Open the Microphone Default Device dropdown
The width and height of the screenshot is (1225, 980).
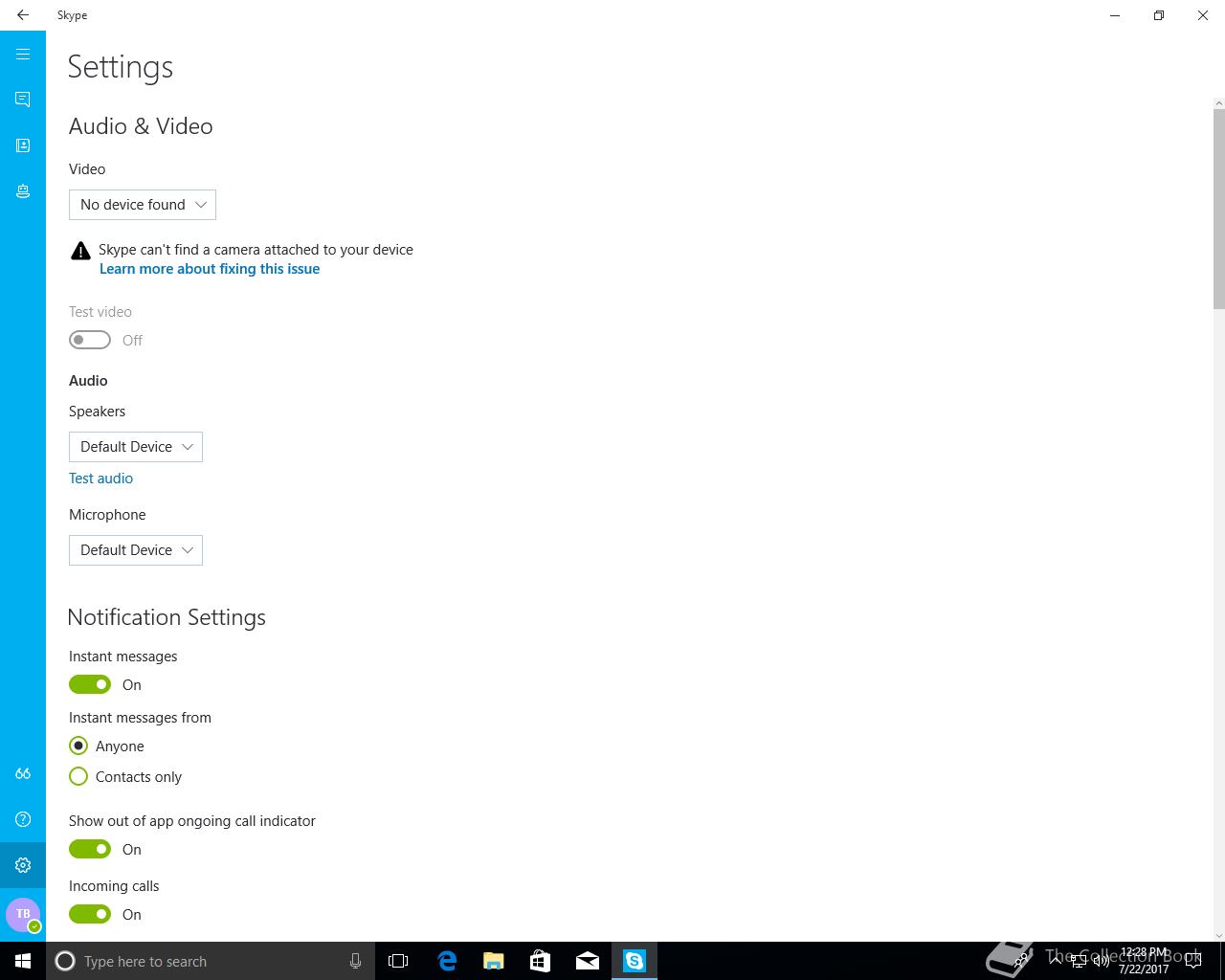click(136, 550)
